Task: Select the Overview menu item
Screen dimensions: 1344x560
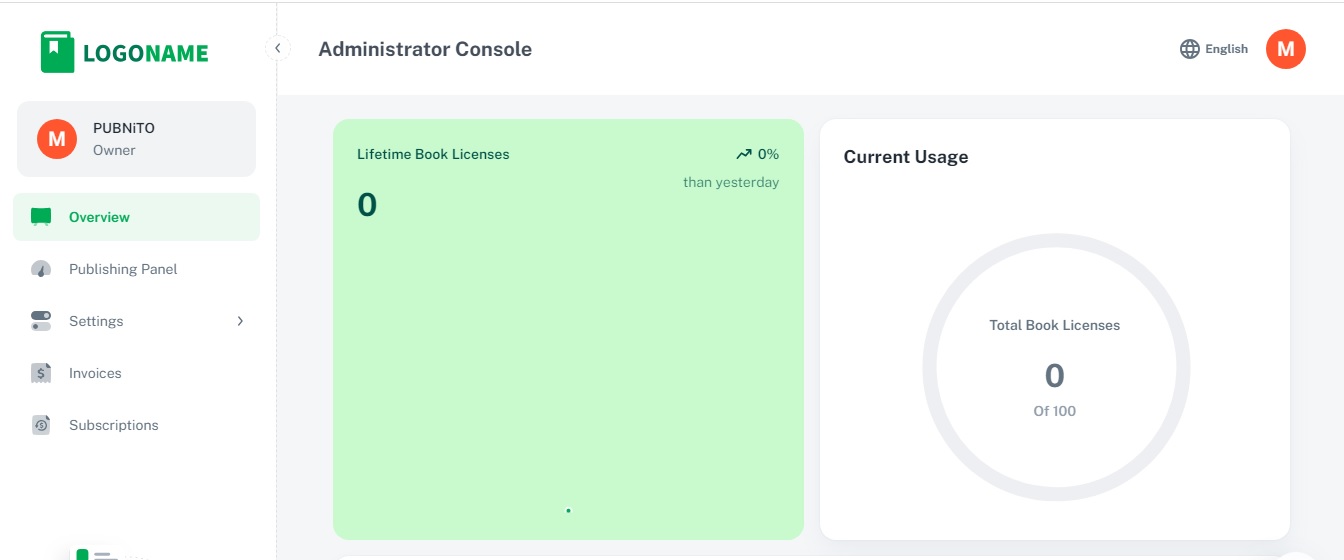Action: [99, 217]
